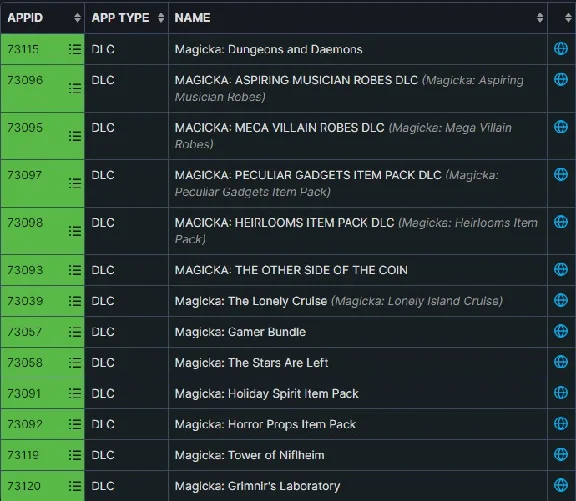Open app ID 73098 link
This screenshot has width=576, height=501.
tap(25, 223)
